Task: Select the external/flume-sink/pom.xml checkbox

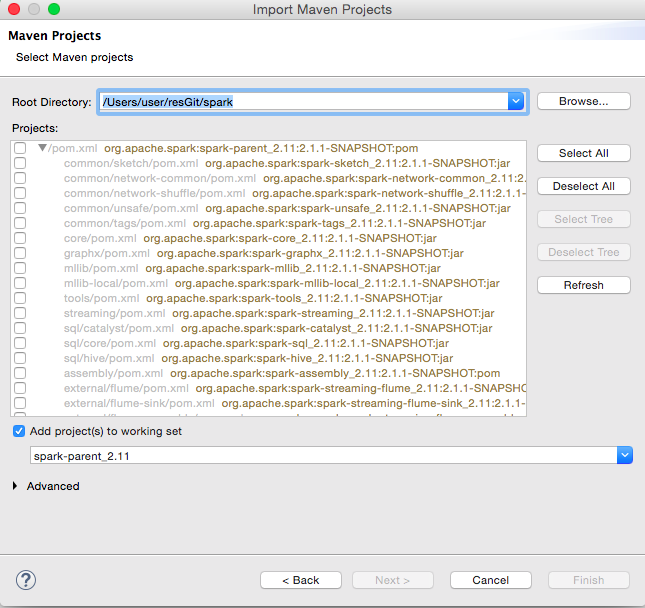Action: click(x=20, y=403)
